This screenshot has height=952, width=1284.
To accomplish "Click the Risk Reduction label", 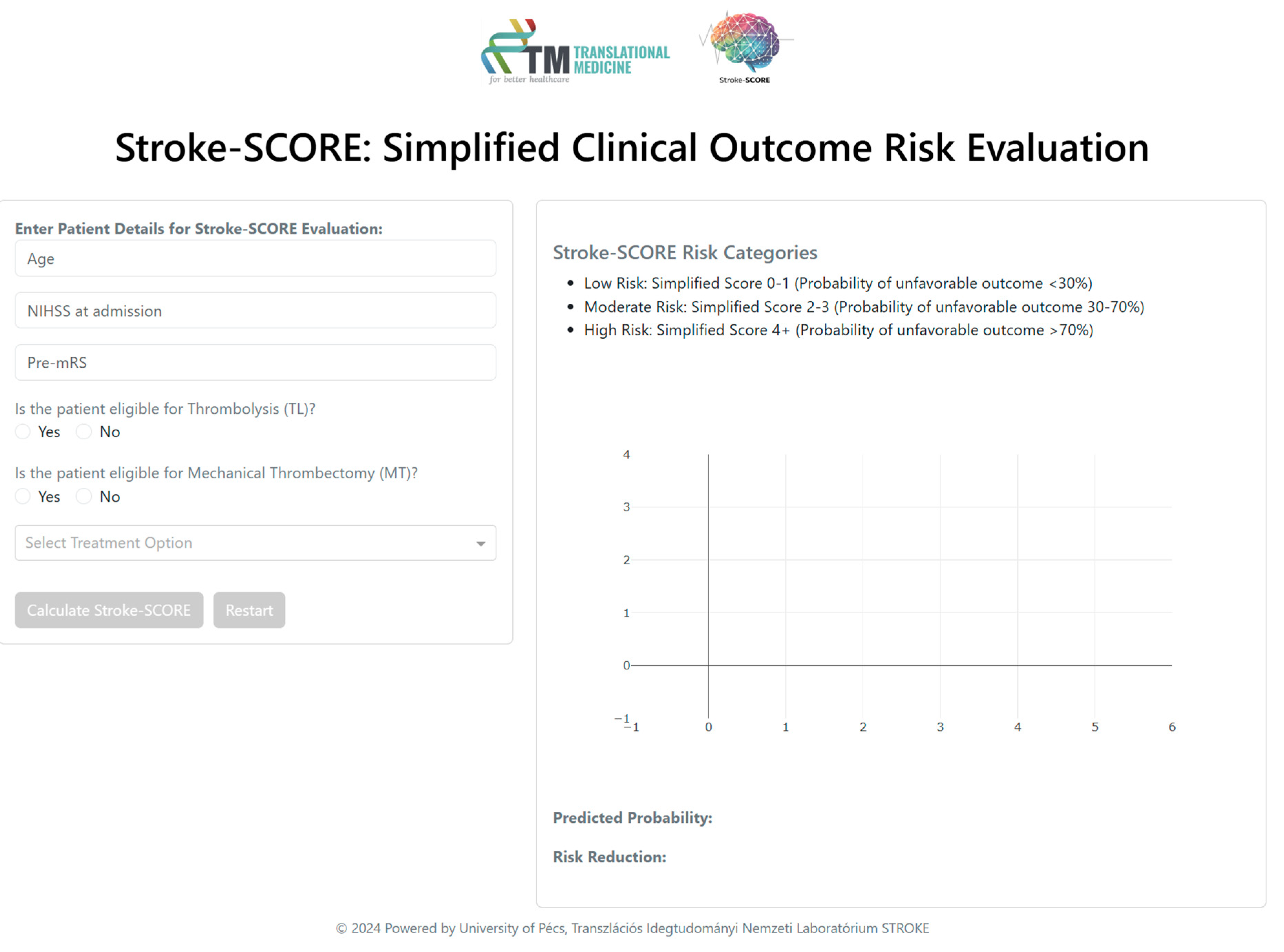I will [x=609, y=857].
